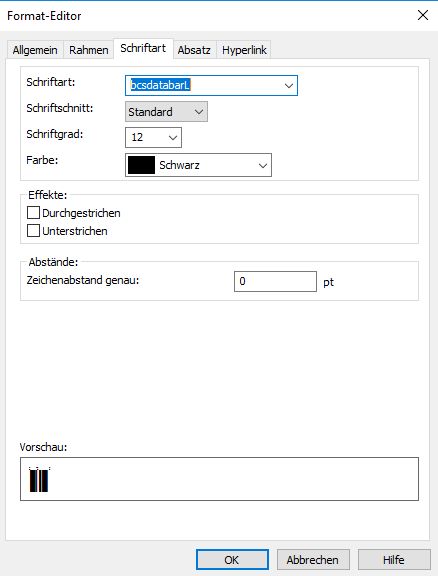Image resolution: width=438 pixels, height=576 pixels.
Task: Tick the Unterstrichen checkbox
Action: tap(33, 231)
